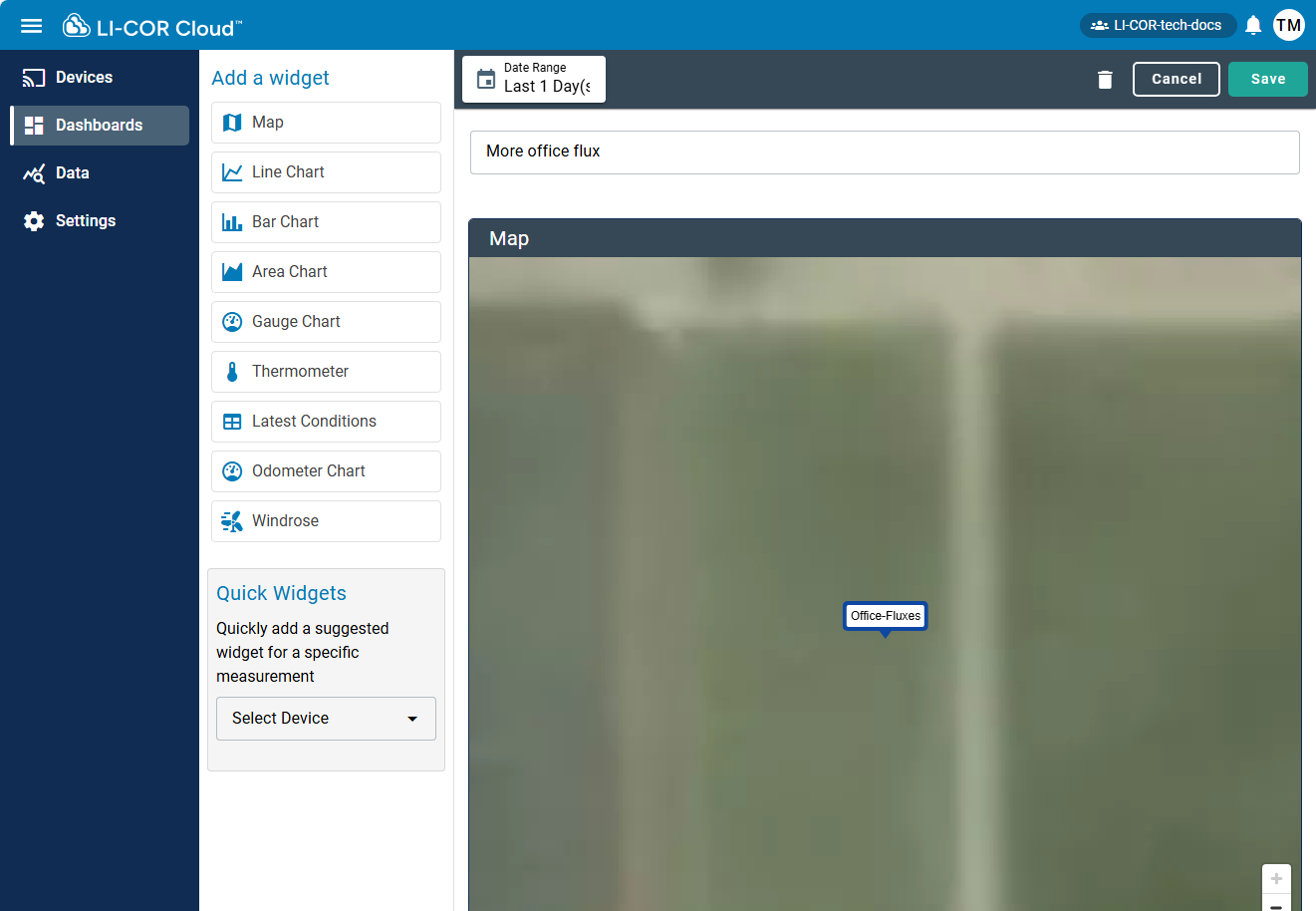Click the Odometer Chart icon
Viewport: 1316px width, 911px height.
pyautogui.click(x=232, y=471)
